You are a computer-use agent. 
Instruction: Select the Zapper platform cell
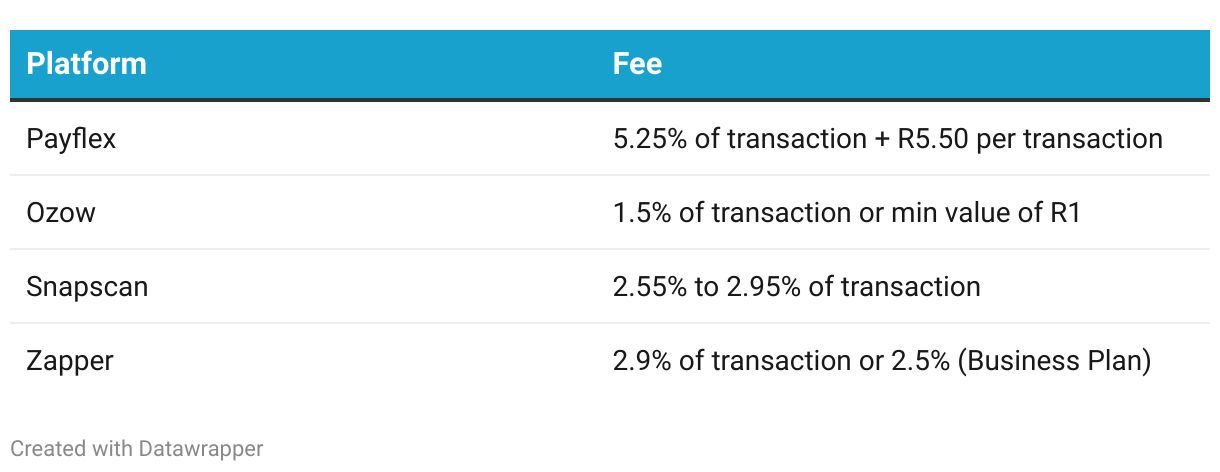point(70,360)
